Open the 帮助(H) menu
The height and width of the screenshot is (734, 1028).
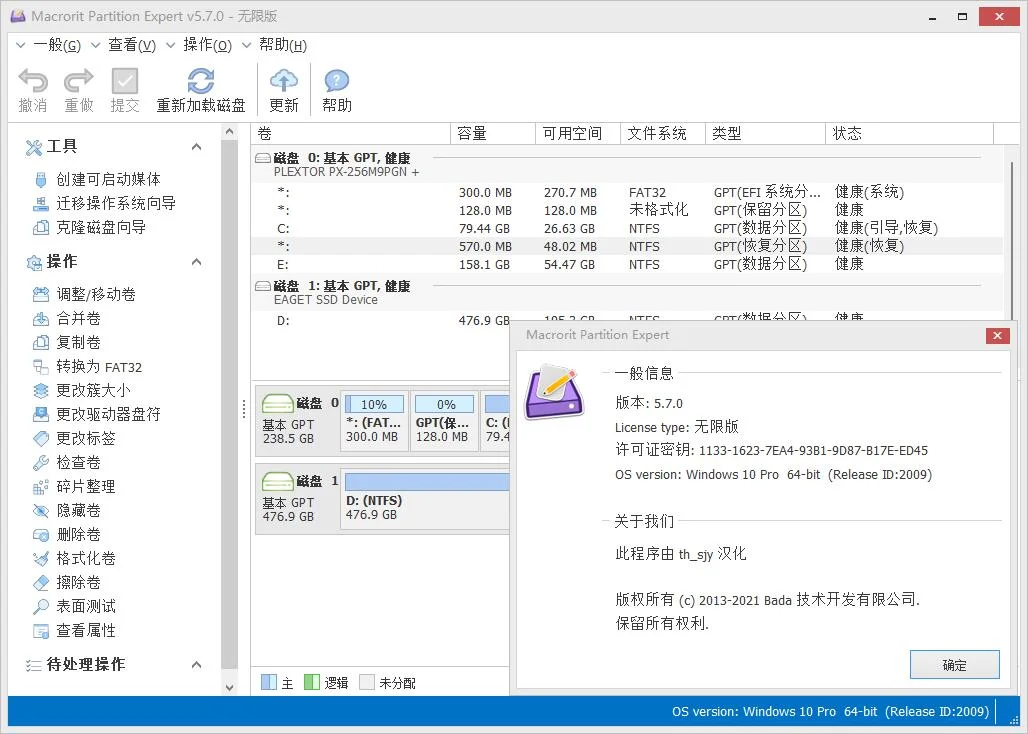(281, 45)
